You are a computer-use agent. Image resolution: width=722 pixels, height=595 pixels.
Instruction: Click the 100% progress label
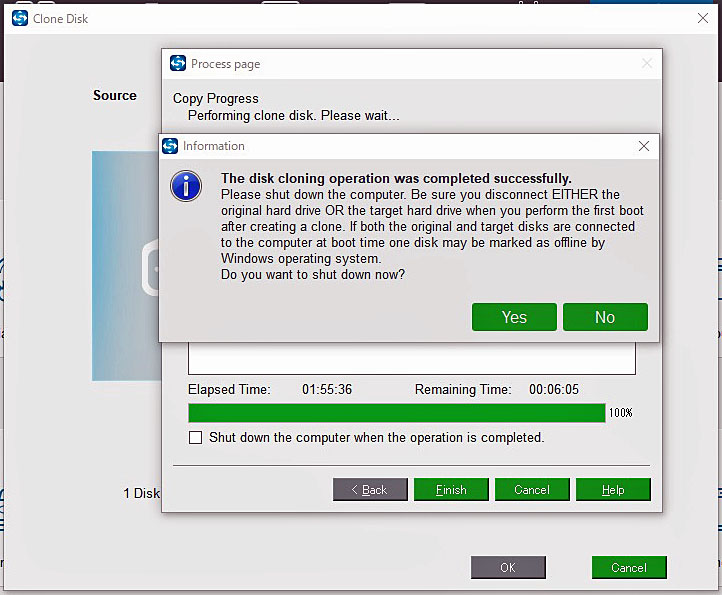coord(621,413)
